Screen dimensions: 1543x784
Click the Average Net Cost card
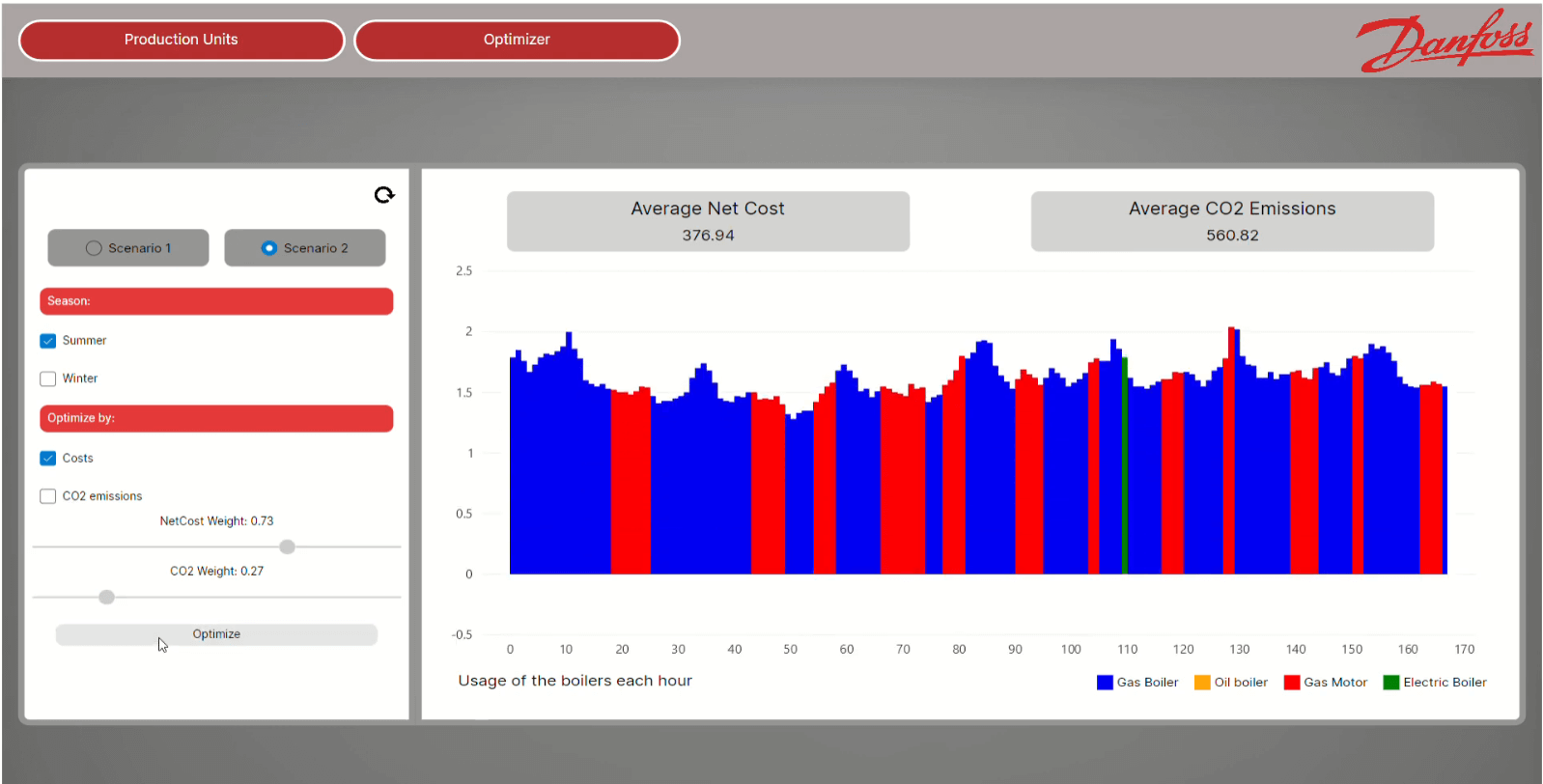point(708,221)
